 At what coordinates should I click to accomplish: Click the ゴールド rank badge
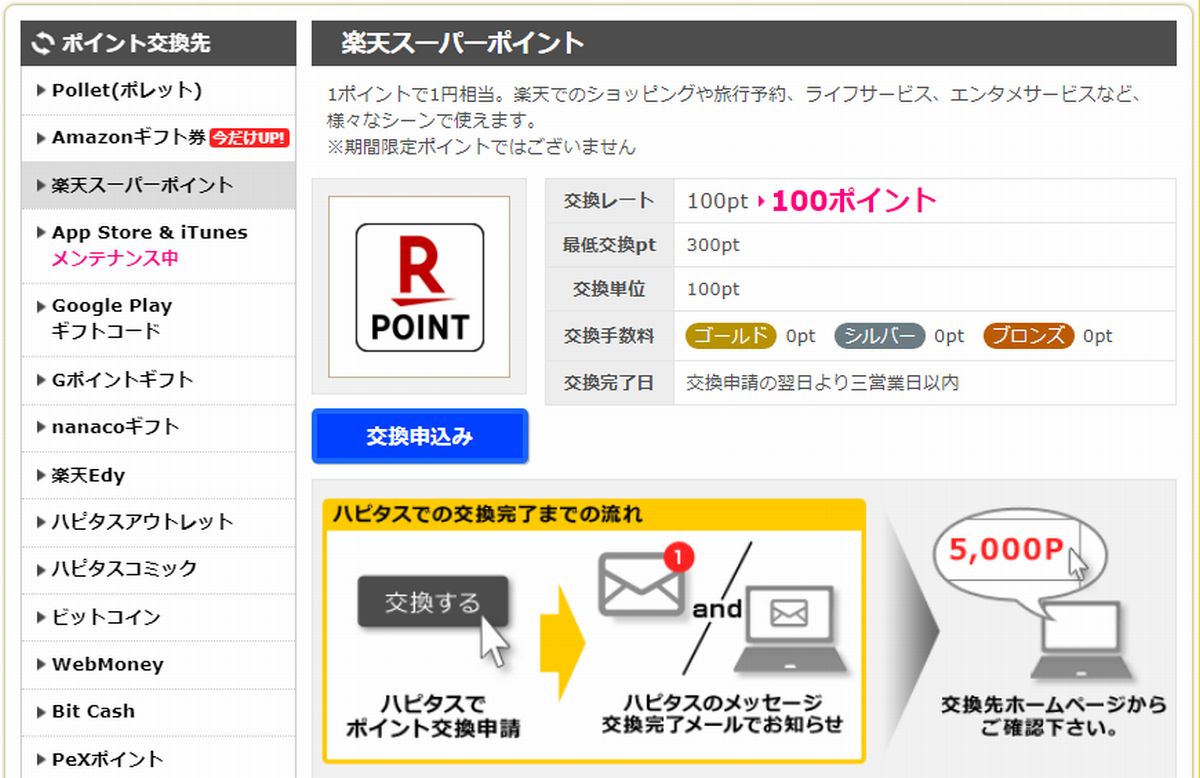(x=732, y=336)
